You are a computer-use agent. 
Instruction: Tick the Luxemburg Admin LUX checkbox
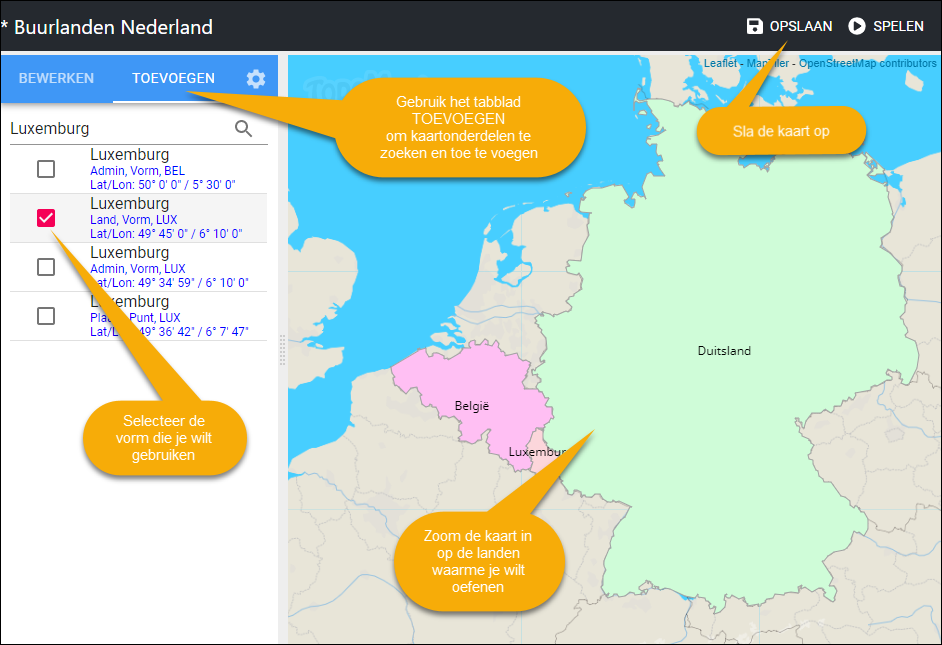click(46, 267)
